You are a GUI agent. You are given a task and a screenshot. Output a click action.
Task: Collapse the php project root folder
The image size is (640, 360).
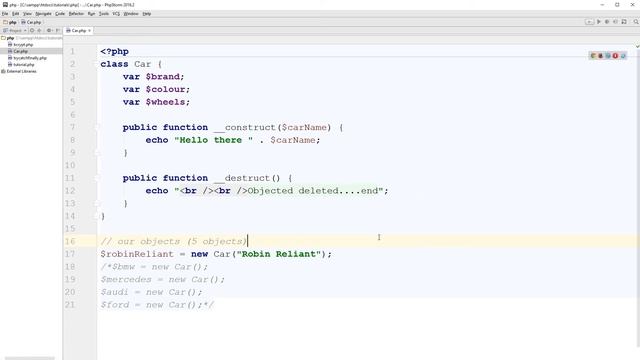click(x=3, y=38)
